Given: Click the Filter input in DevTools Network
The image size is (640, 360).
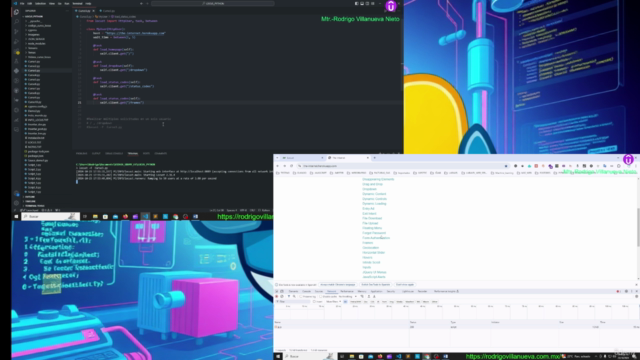Looking at the screenshot, I should click(293, 302).
